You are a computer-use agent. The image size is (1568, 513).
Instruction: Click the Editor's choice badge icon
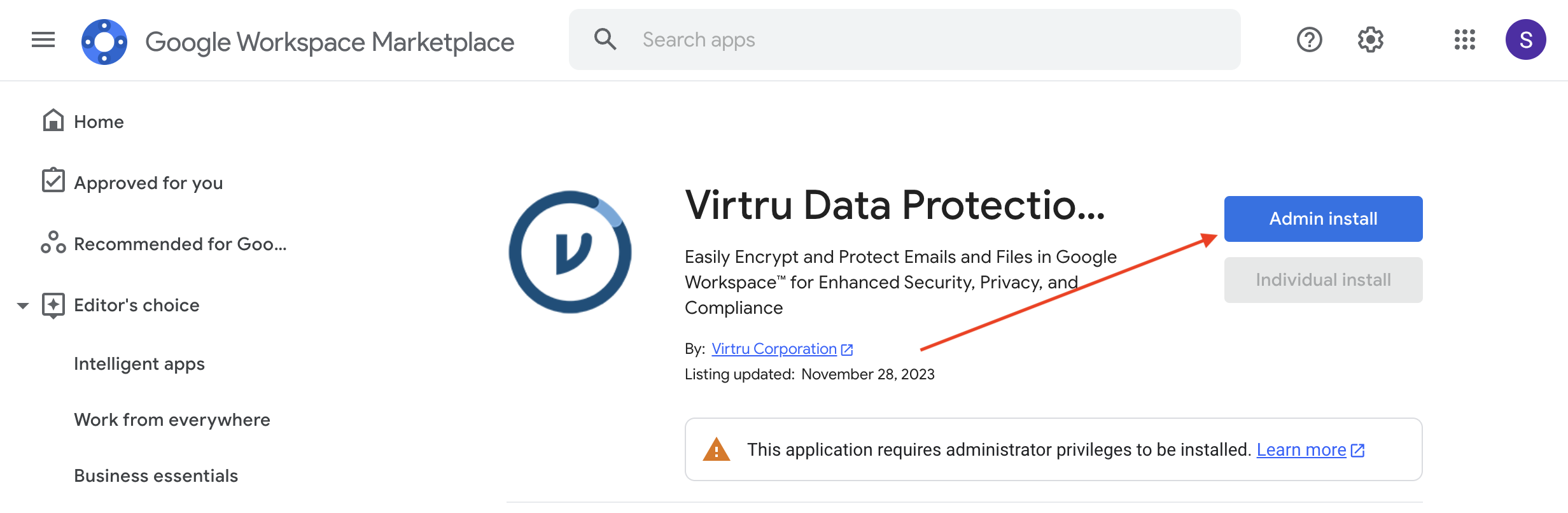tap(54, 304)
